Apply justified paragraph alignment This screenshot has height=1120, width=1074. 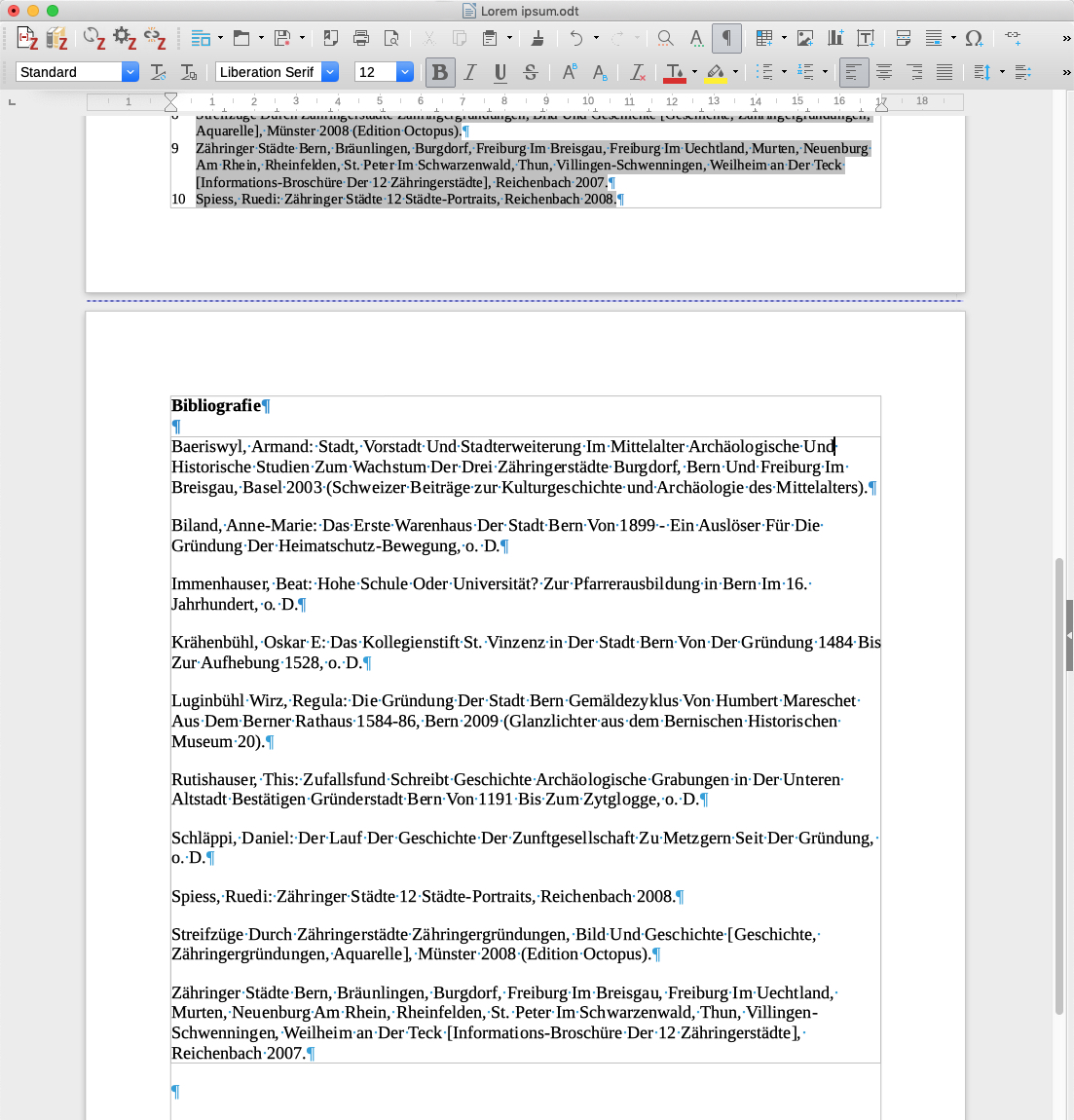944,72
